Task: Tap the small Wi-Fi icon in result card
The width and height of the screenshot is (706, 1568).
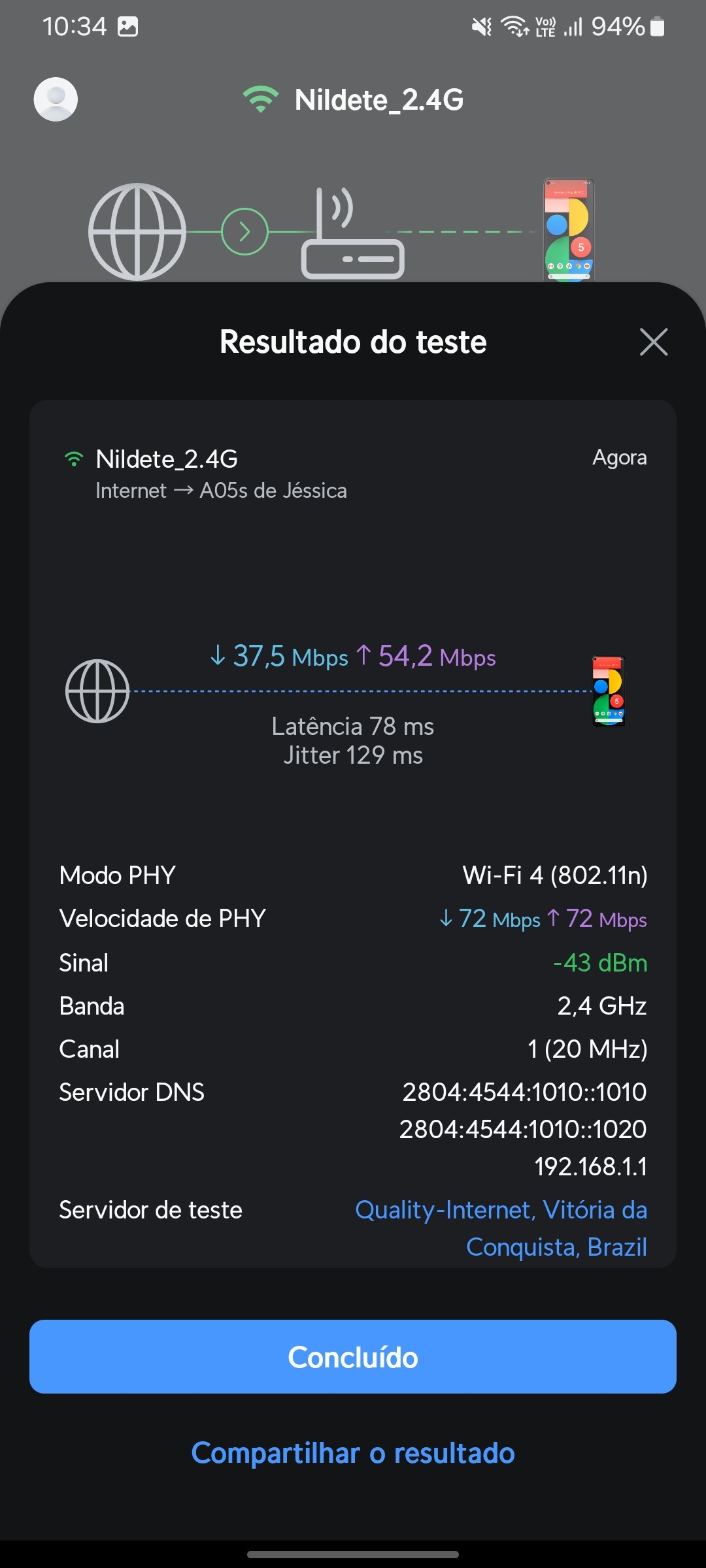Action: pyautogui.click(x=74, y=459)
